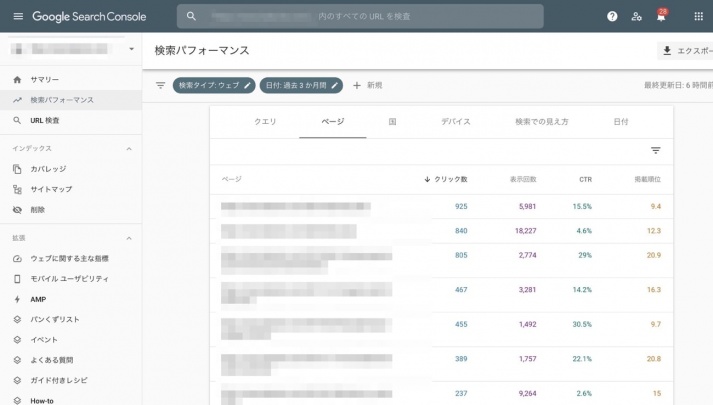Click the sitemap icon beside サイトマップ
Screen dimensions: 713x405
(x=17, y=190)
